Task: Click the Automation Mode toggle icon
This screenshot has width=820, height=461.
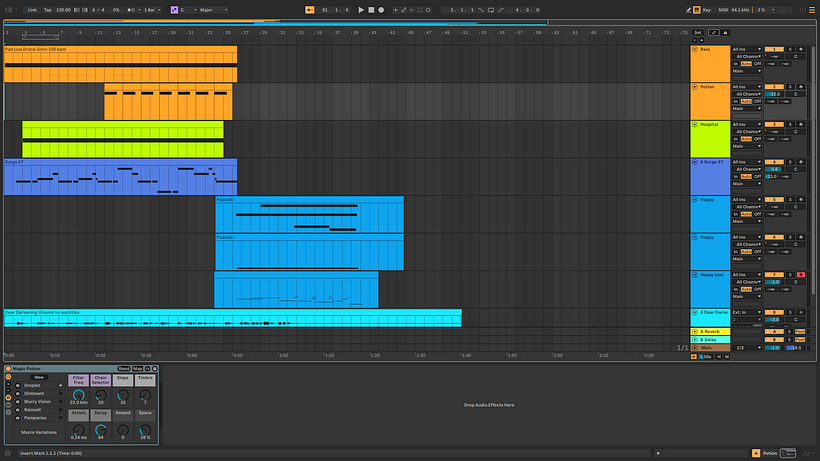Action: point(713,32)
